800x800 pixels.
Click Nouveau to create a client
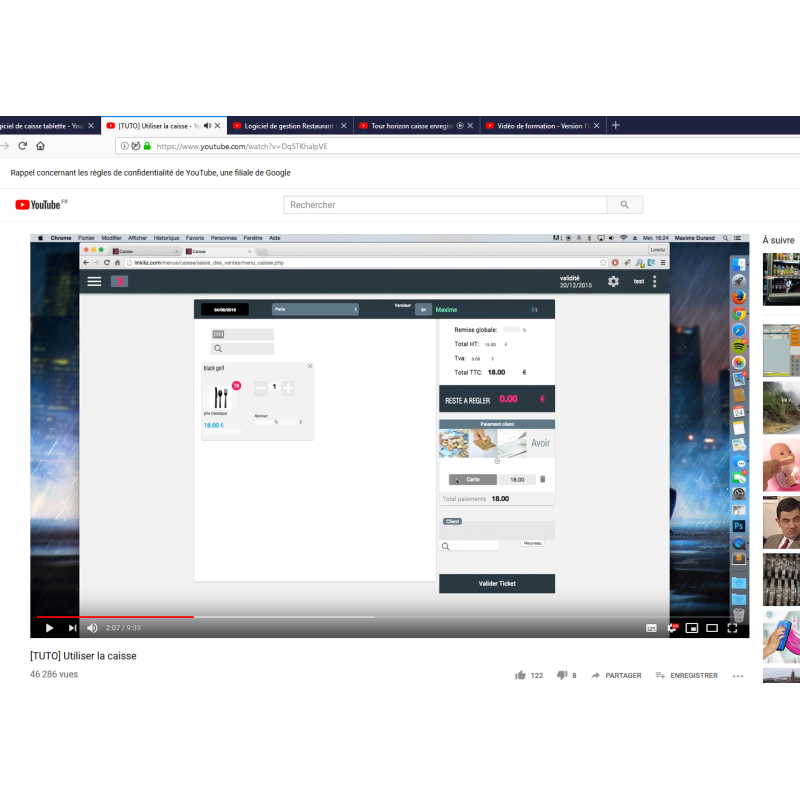click(x=531, y=542)
